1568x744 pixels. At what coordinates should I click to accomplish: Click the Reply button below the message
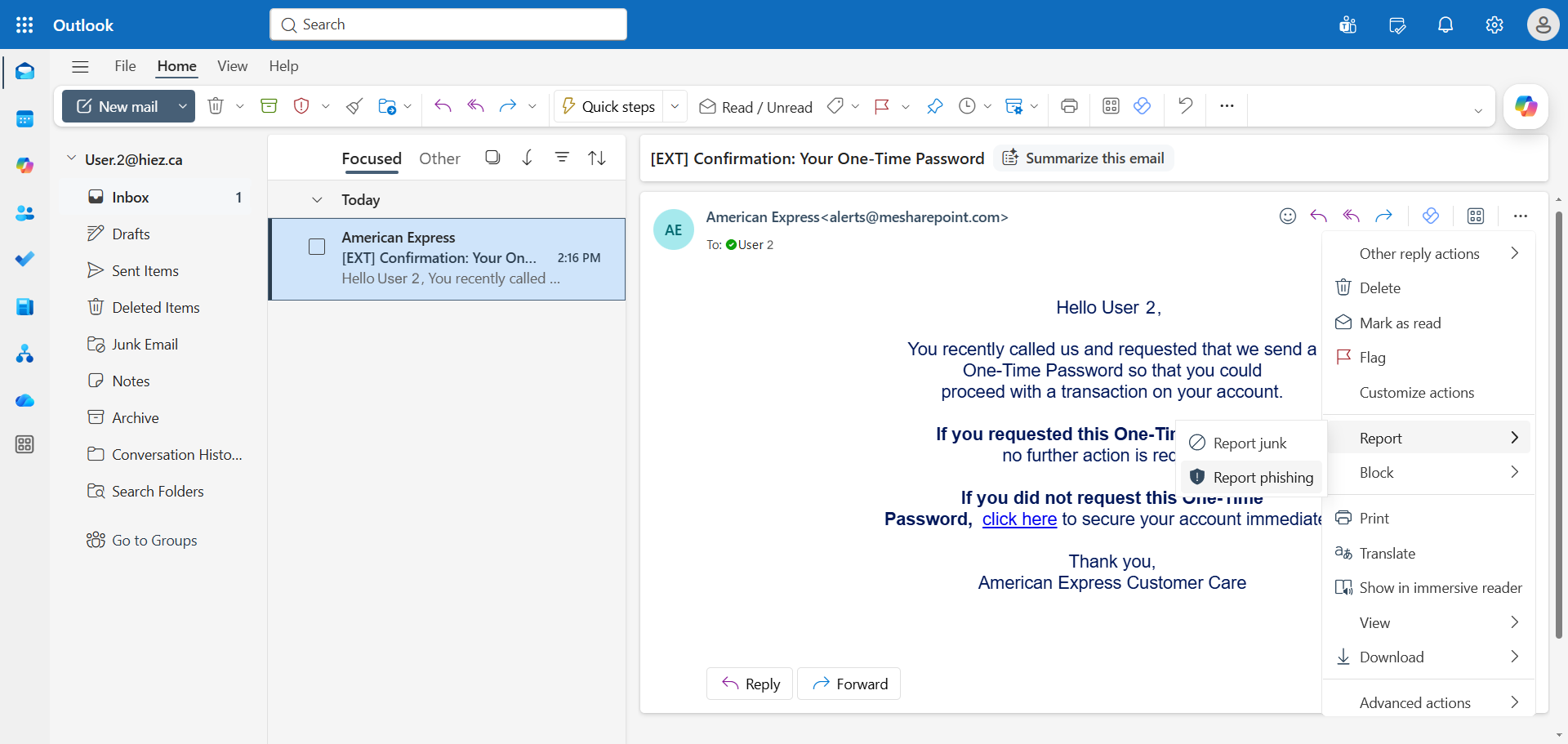750,684
